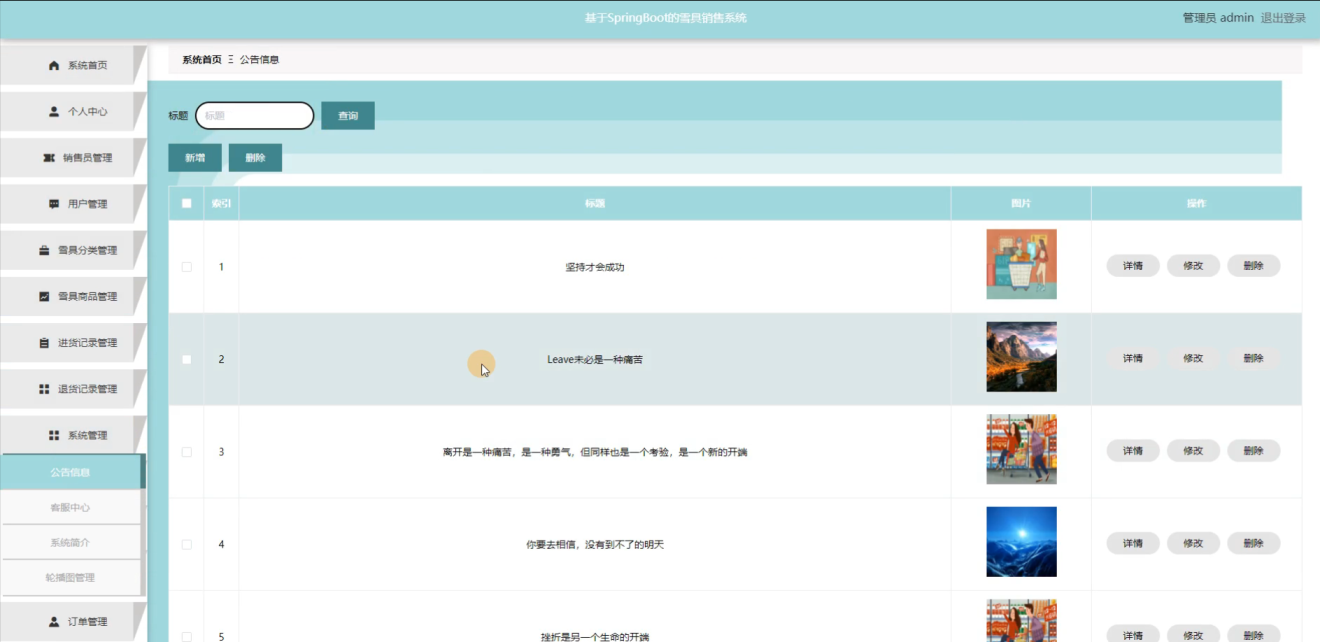Click the title 挫折是另一个生命的开端

pyautogui.click(x=595, y=636)
